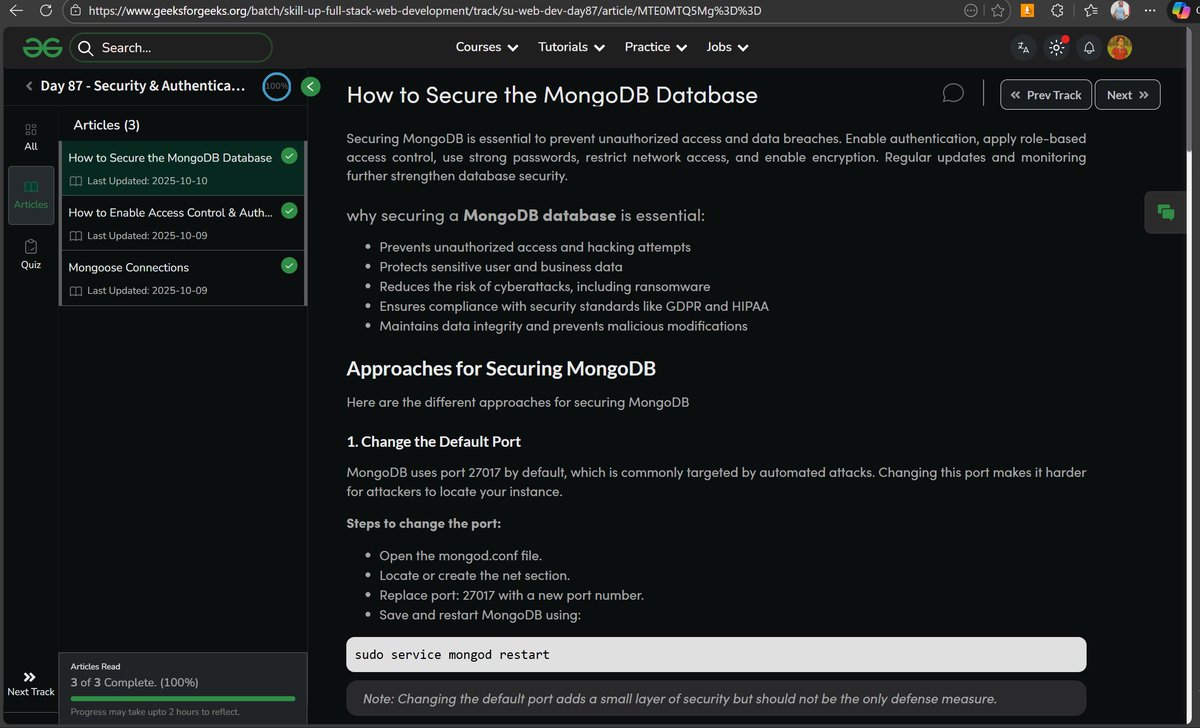Click the Day 87 - Security & Authentication title
Viewport: 1200px width, 728px height.
(x=143, y=86)
